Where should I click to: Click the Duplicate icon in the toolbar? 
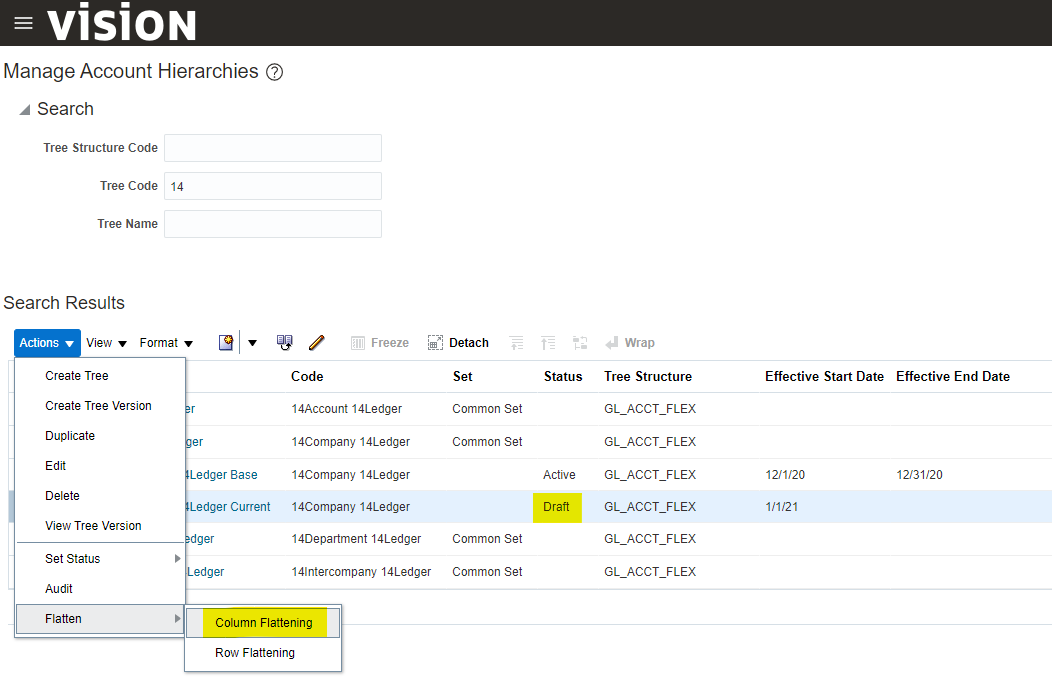click(285, 343)
